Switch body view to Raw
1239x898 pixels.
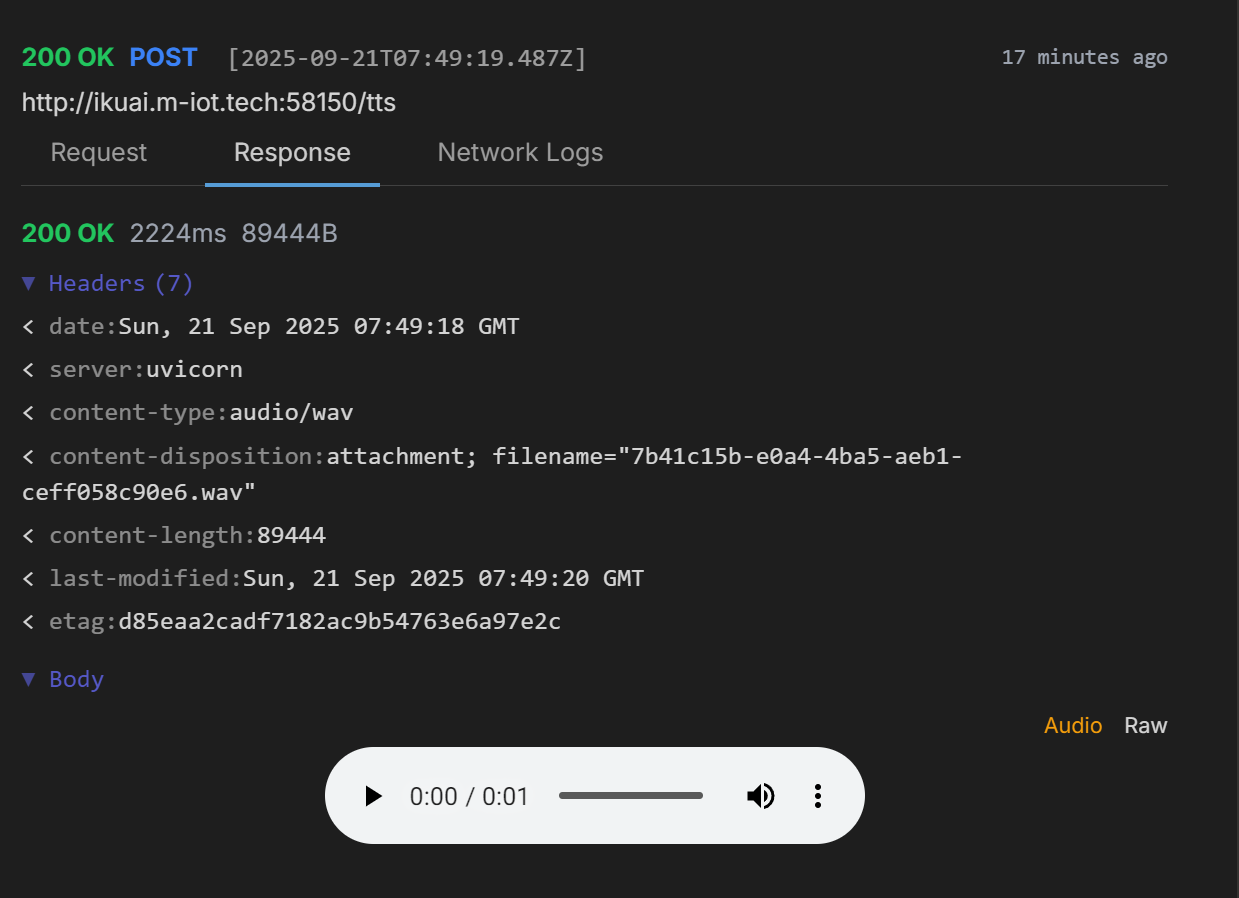pos(1145,725)
